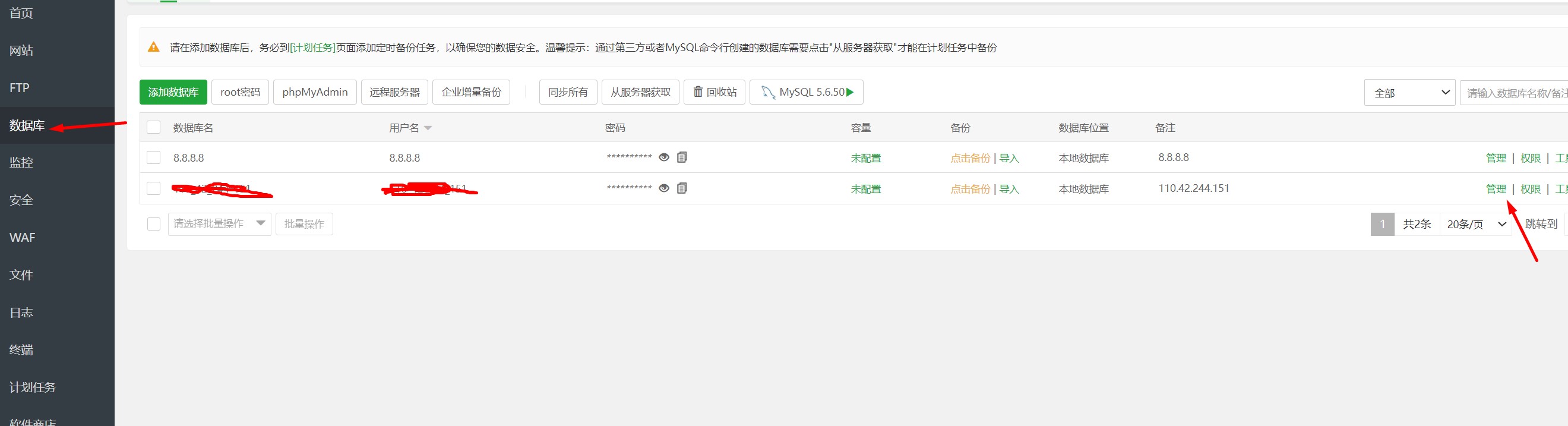
Task: Click the warning triangle icon in notice
Action: [154, 48]
